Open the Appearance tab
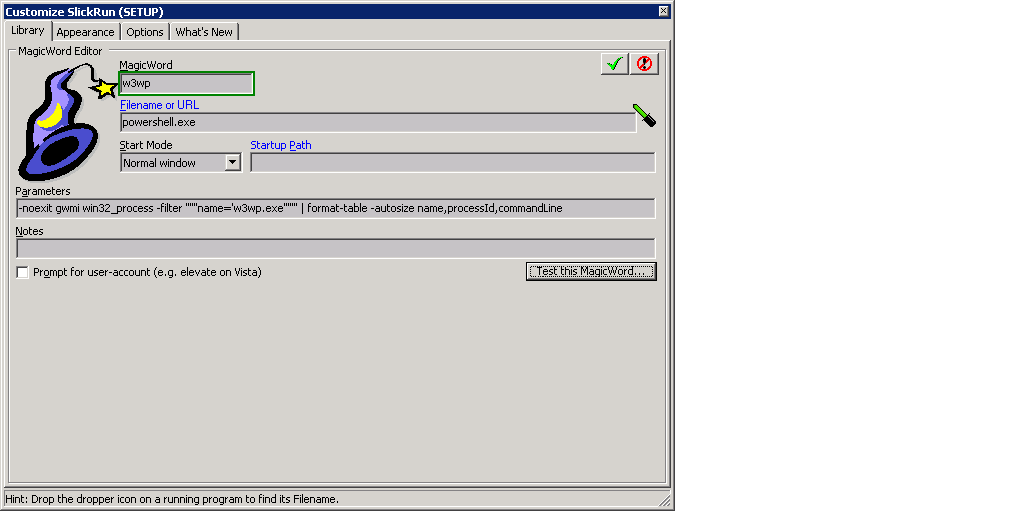This screenshot has height=511, width=1019. pos(85,32)
